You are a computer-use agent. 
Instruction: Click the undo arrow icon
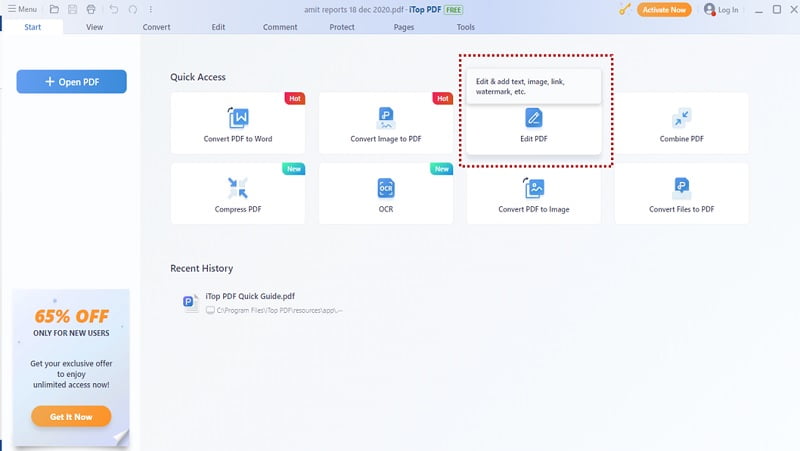pyautogui.click(x=114, y=9)
